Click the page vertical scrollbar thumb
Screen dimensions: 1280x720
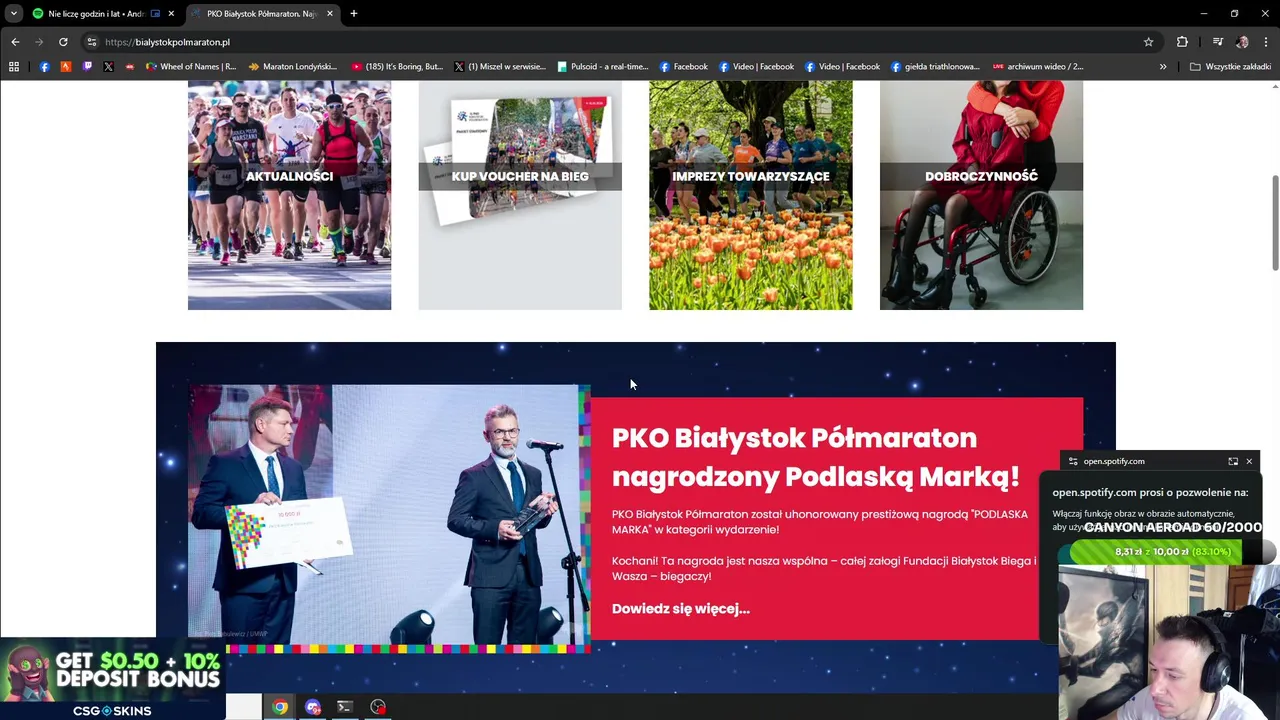(x=1275, y=222)
